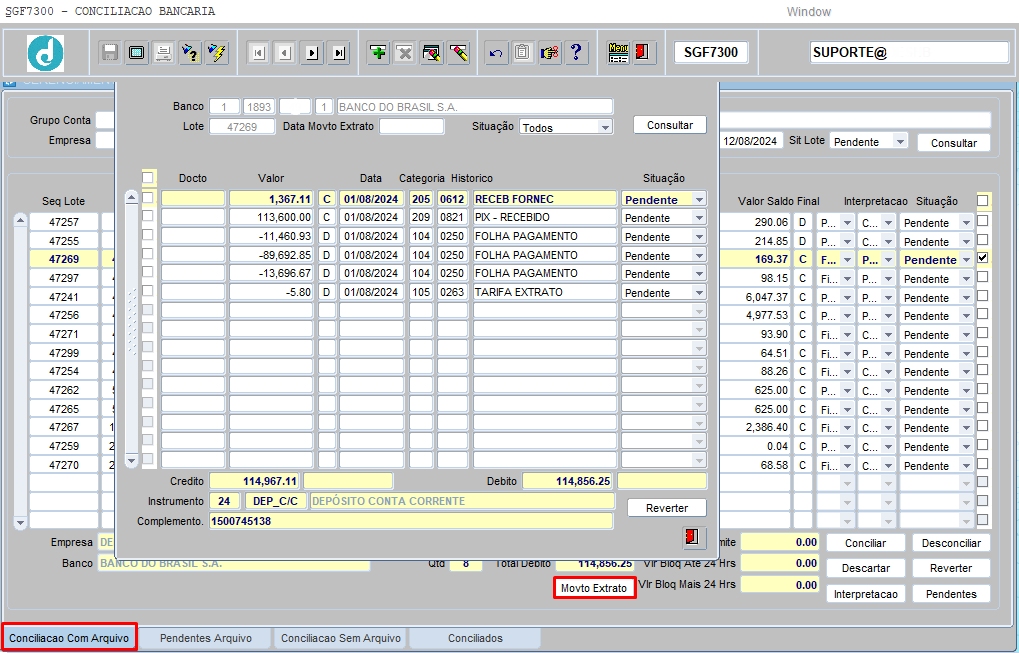This screenshot has height=653, width=1019.
Task: Click the Movto Extrato button
Action: point(594,588)
